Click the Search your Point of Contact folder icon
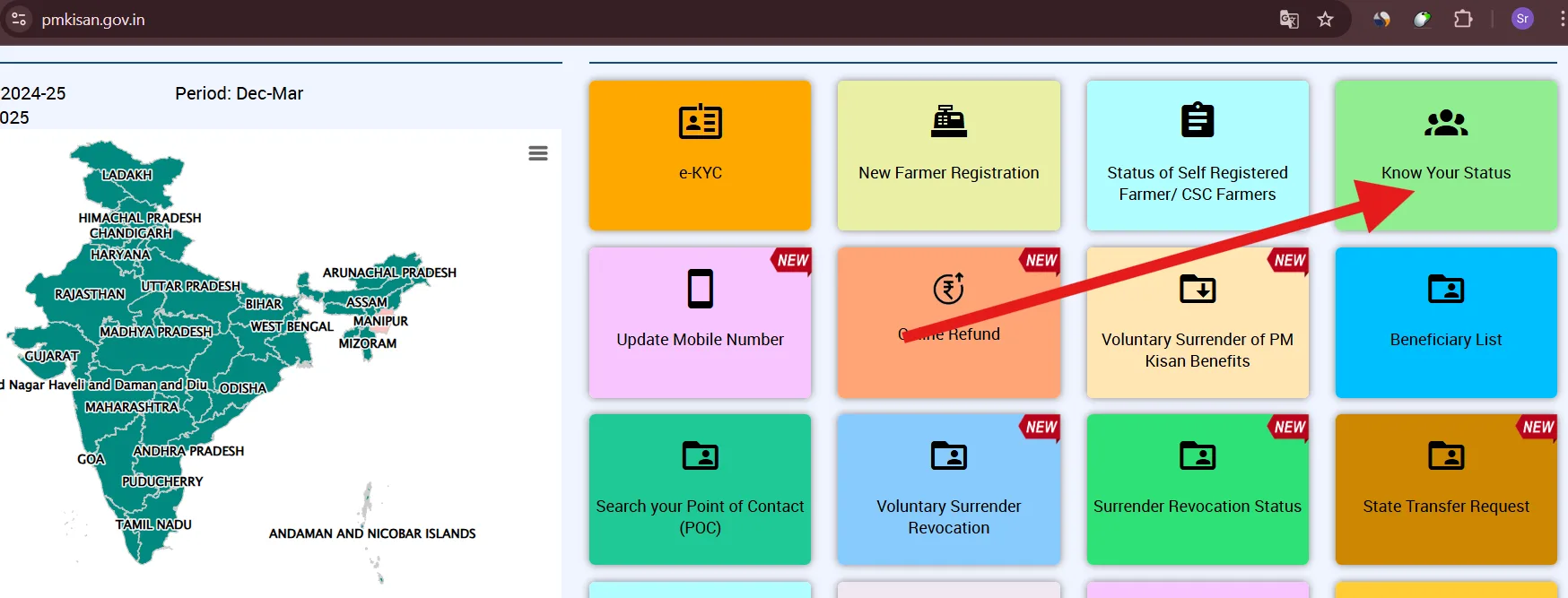 click(700, 455)
